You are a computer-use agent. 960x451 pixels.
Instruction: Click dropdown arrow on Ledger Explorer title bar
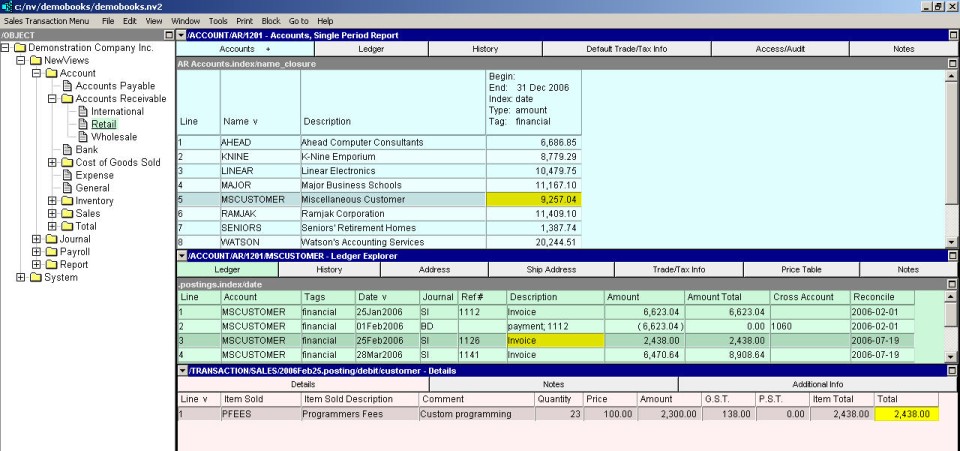pos(181,256)
